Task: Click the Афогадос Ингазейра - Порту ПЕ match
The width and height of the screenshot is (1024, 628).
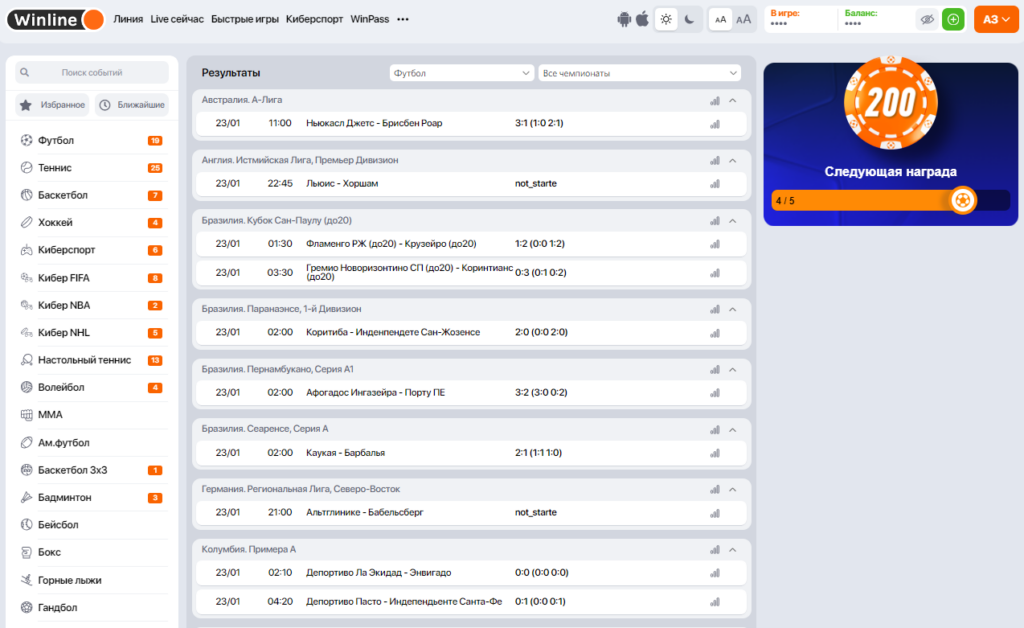Action: [471, 392]
